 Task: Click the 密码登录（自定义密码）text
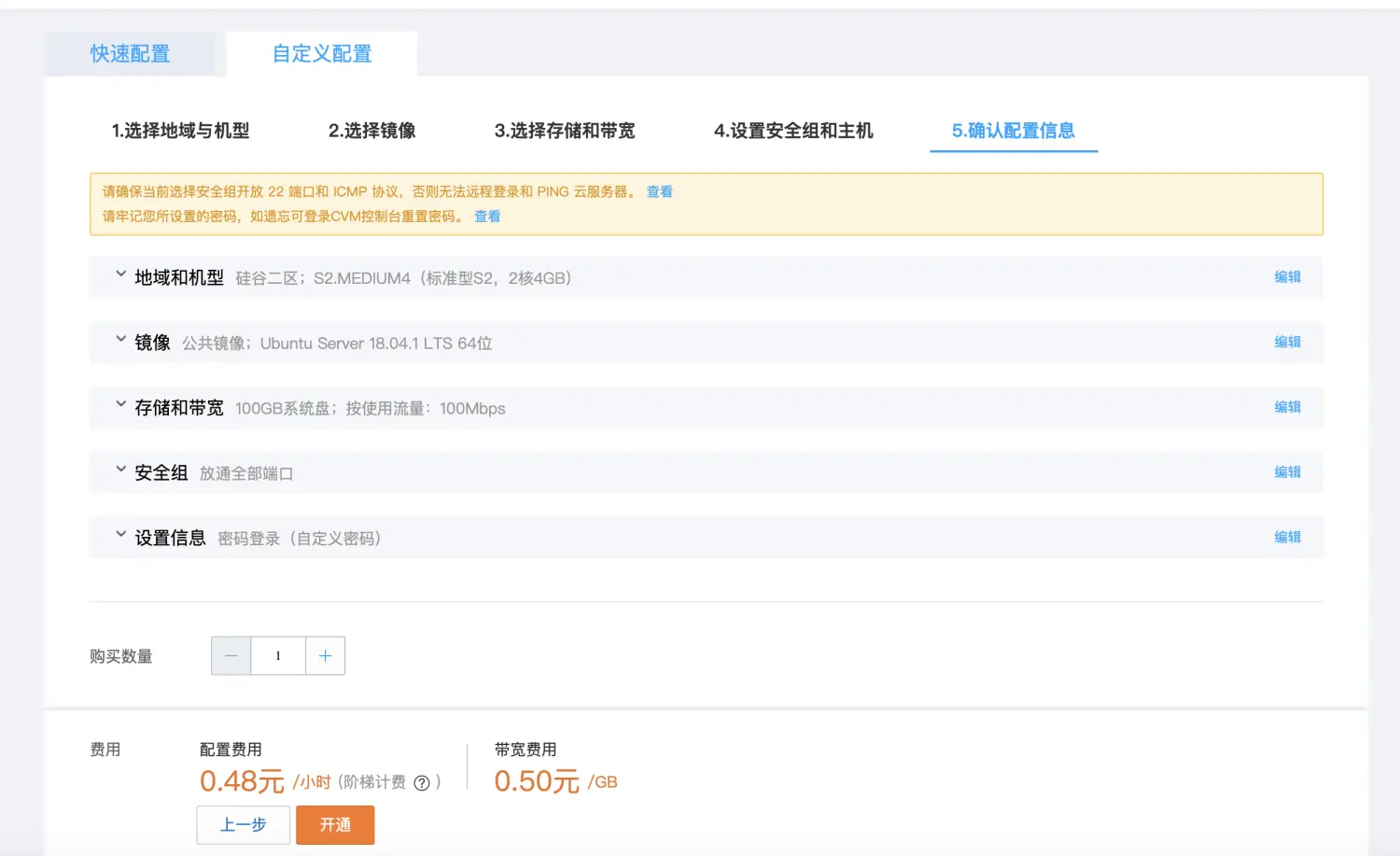point(299,539)
